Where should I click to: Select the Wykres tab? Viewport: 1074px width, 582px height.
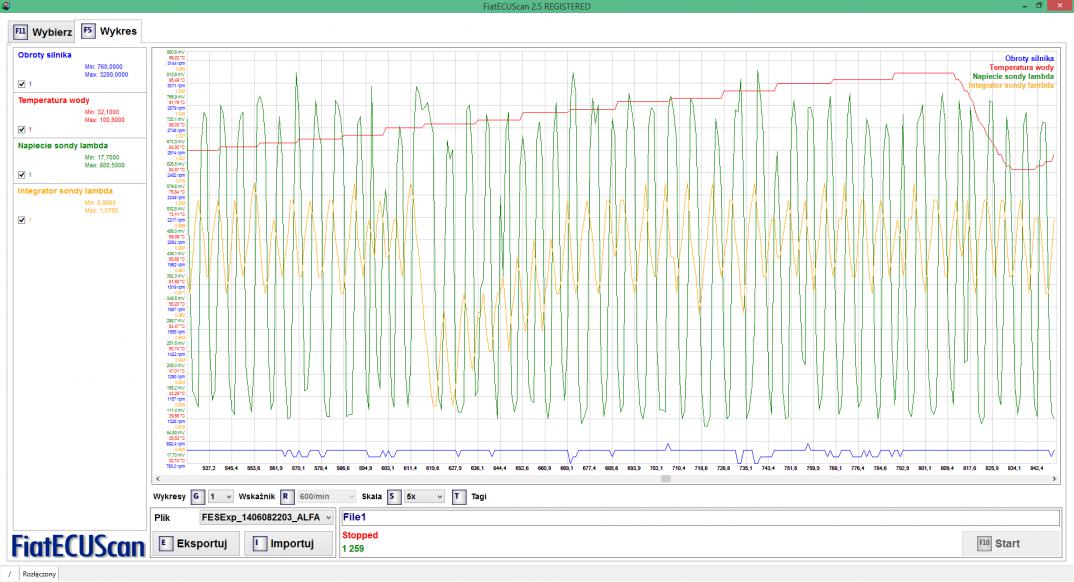[x=108, y=31]
